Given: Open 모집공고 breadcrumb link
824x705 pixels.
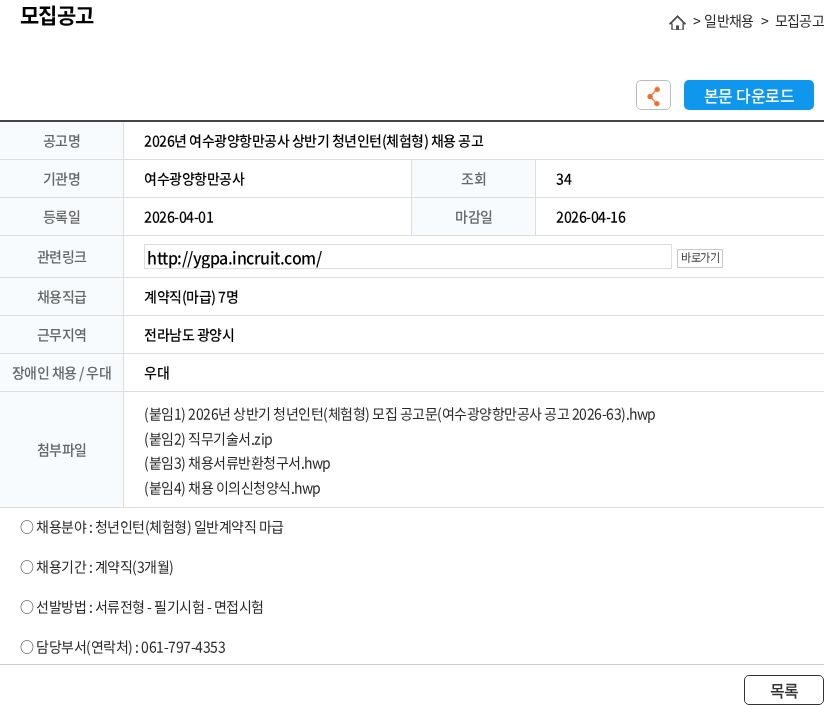Looking at the screenshot, I should [x=799, y=22].
